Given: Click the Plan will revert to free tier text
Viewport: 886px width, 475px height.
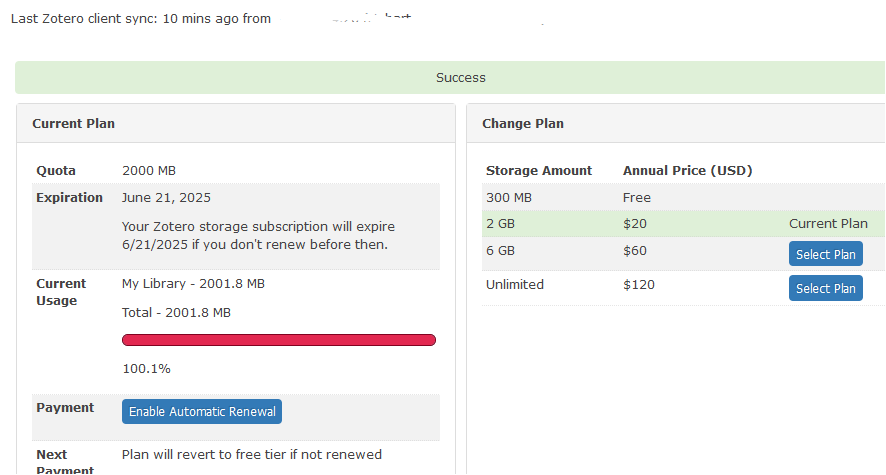Looking at the screenshot, I should (252, 455).
